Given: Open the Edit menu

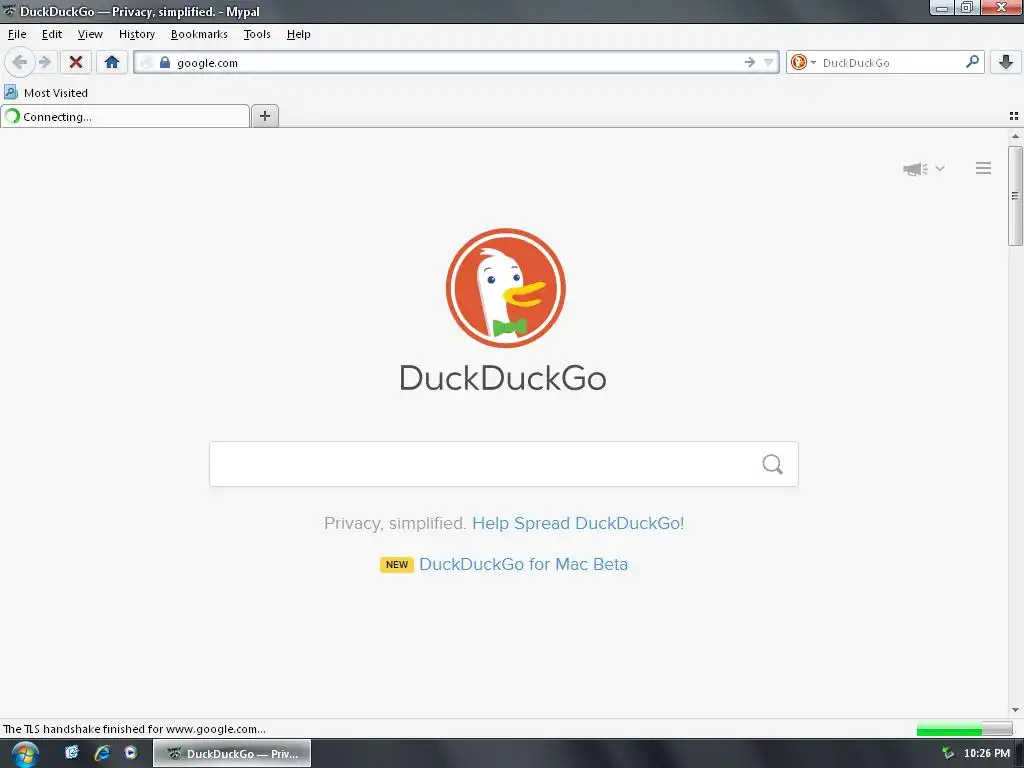Looking at the screenshot, I should (x=52, y=35).
